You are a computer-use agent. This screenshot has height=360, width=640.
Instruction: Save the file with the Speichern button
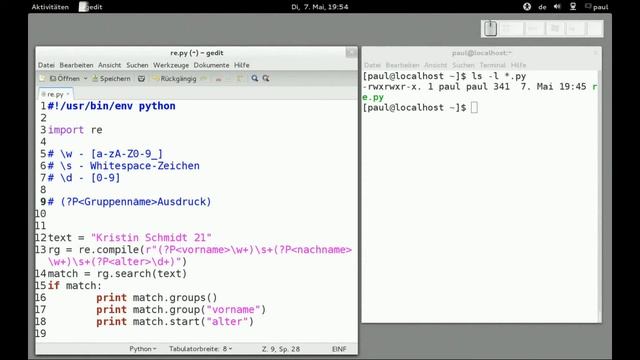click(111, 78)
